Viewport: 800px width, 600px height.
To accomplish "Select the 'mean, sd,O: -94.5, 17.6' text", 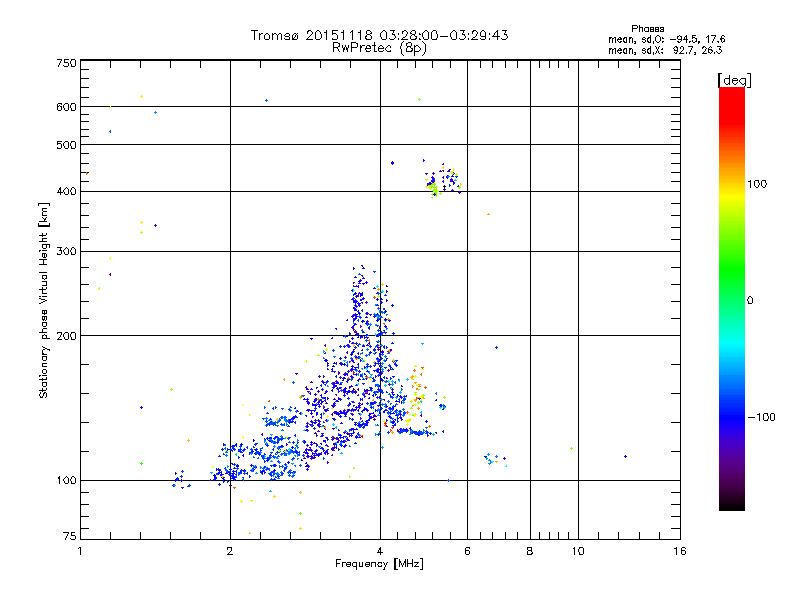I will coord(666,39).
